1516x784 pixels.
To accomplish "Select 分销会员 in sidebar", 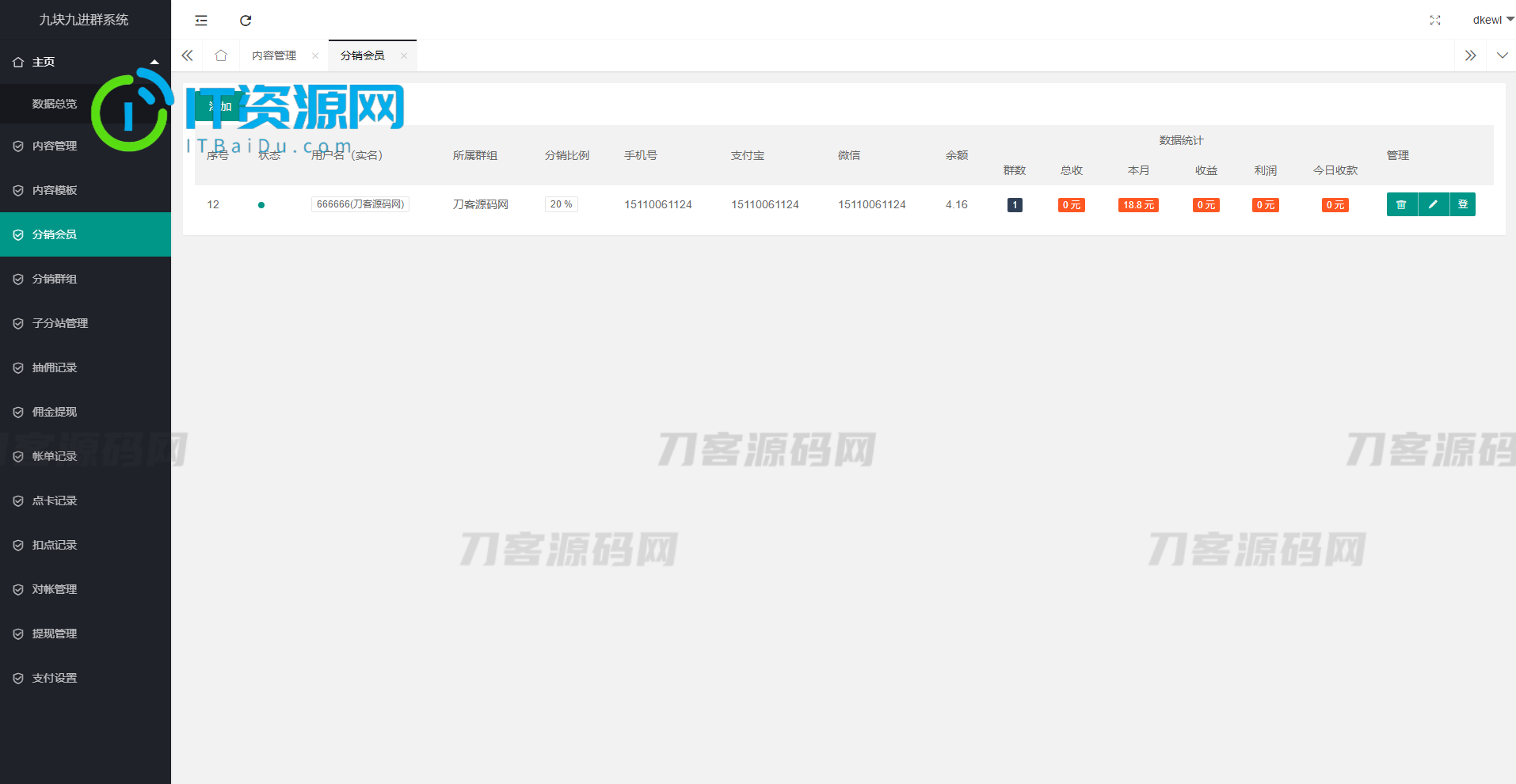I will point(86,234).
